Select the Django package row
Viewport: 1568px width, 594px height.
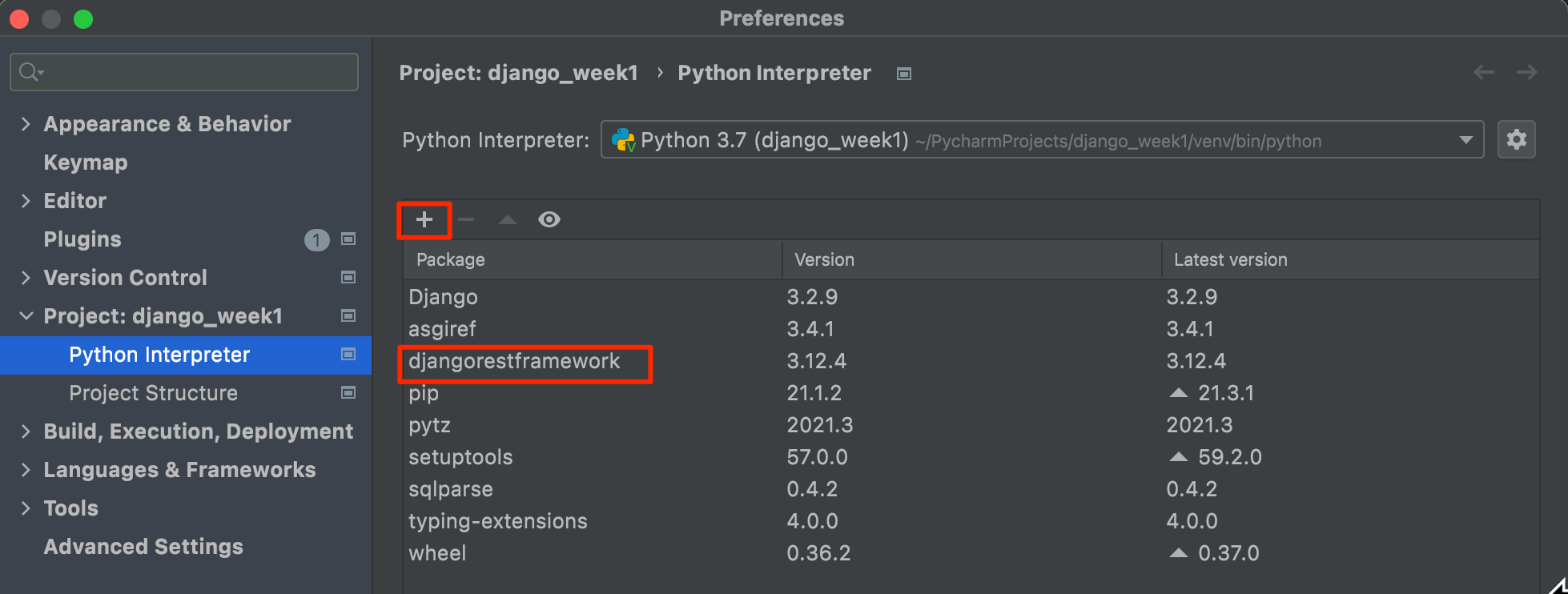pos(971,297)
